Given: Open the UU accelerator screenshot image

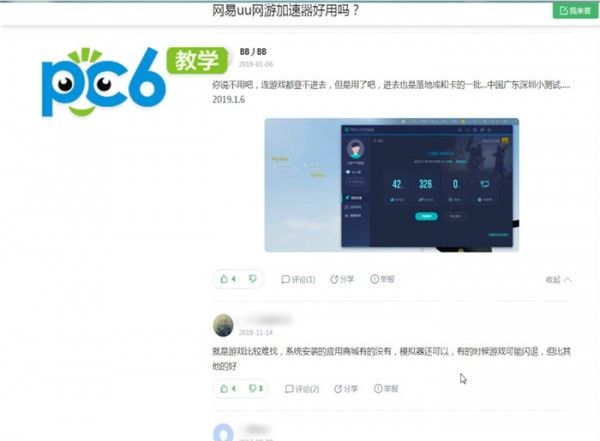Looking at the screenshot, I should [391, 185].
